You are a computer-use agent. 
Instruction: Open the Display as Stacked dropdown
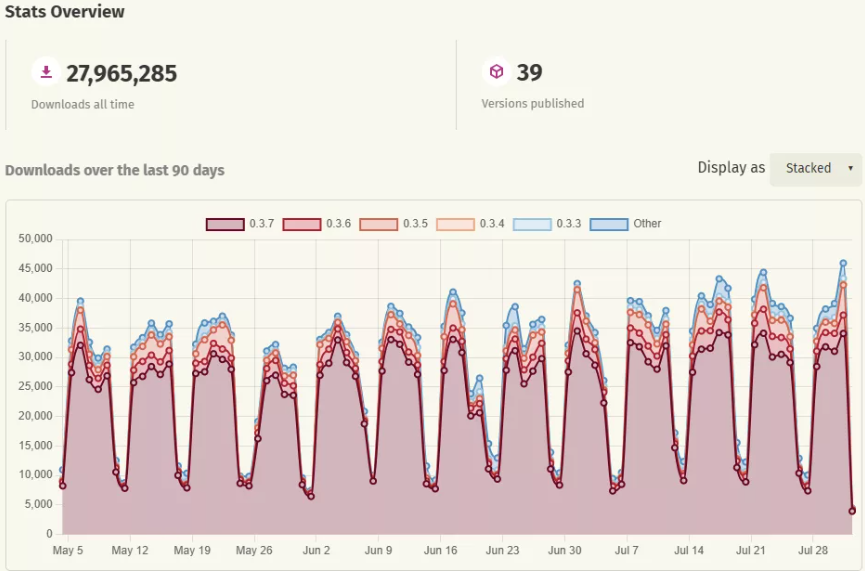pyautogui.click(x=815, y=168)
